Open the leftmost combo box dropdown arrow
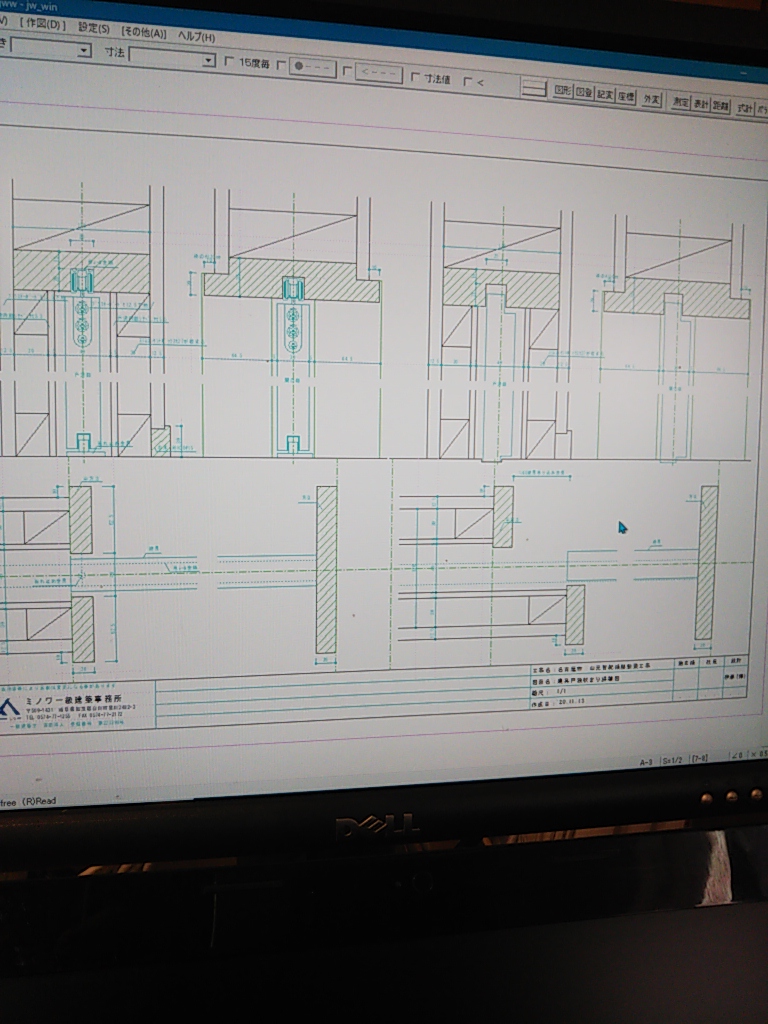 click(83, 50)
